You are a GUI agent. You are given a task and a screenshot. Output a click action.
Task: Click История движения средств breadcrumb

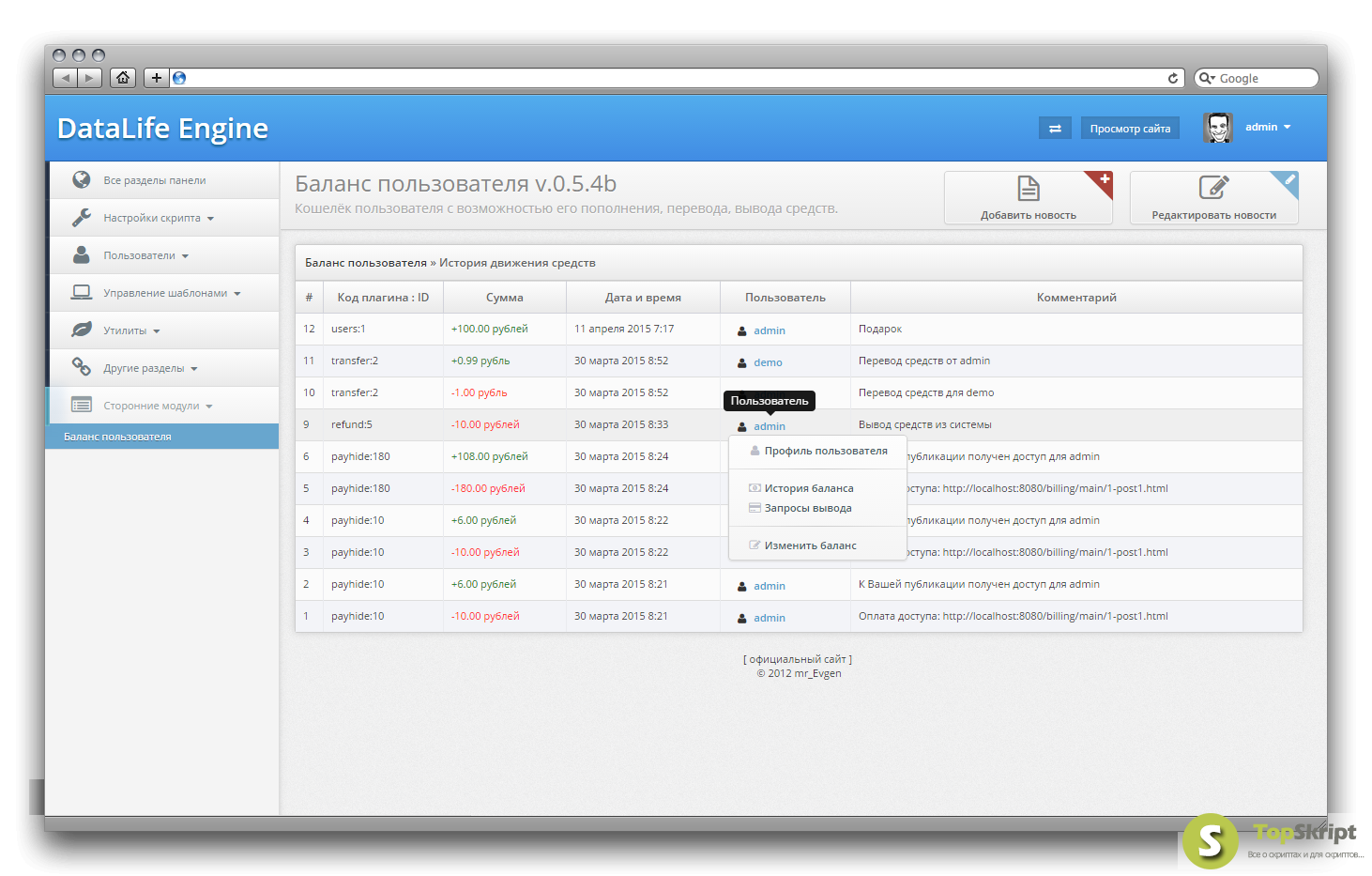tap(517, 263)
